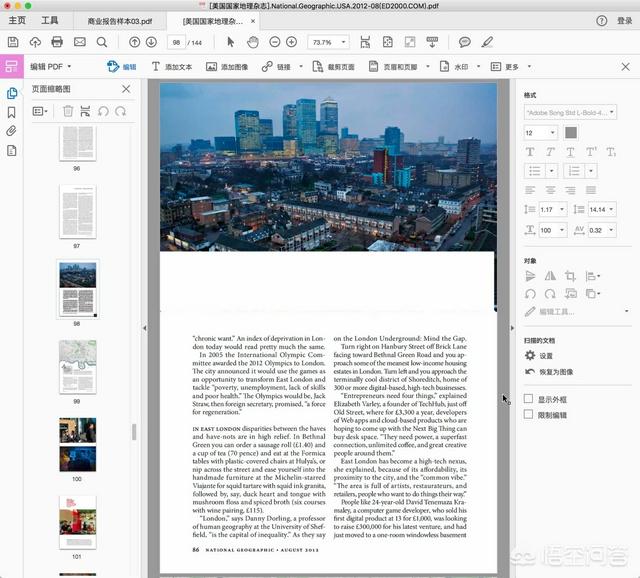Image resolution: width=640 pixels, height=578 pixels.
Task: Click the crop tool in the Objects section
Action: 570,276
